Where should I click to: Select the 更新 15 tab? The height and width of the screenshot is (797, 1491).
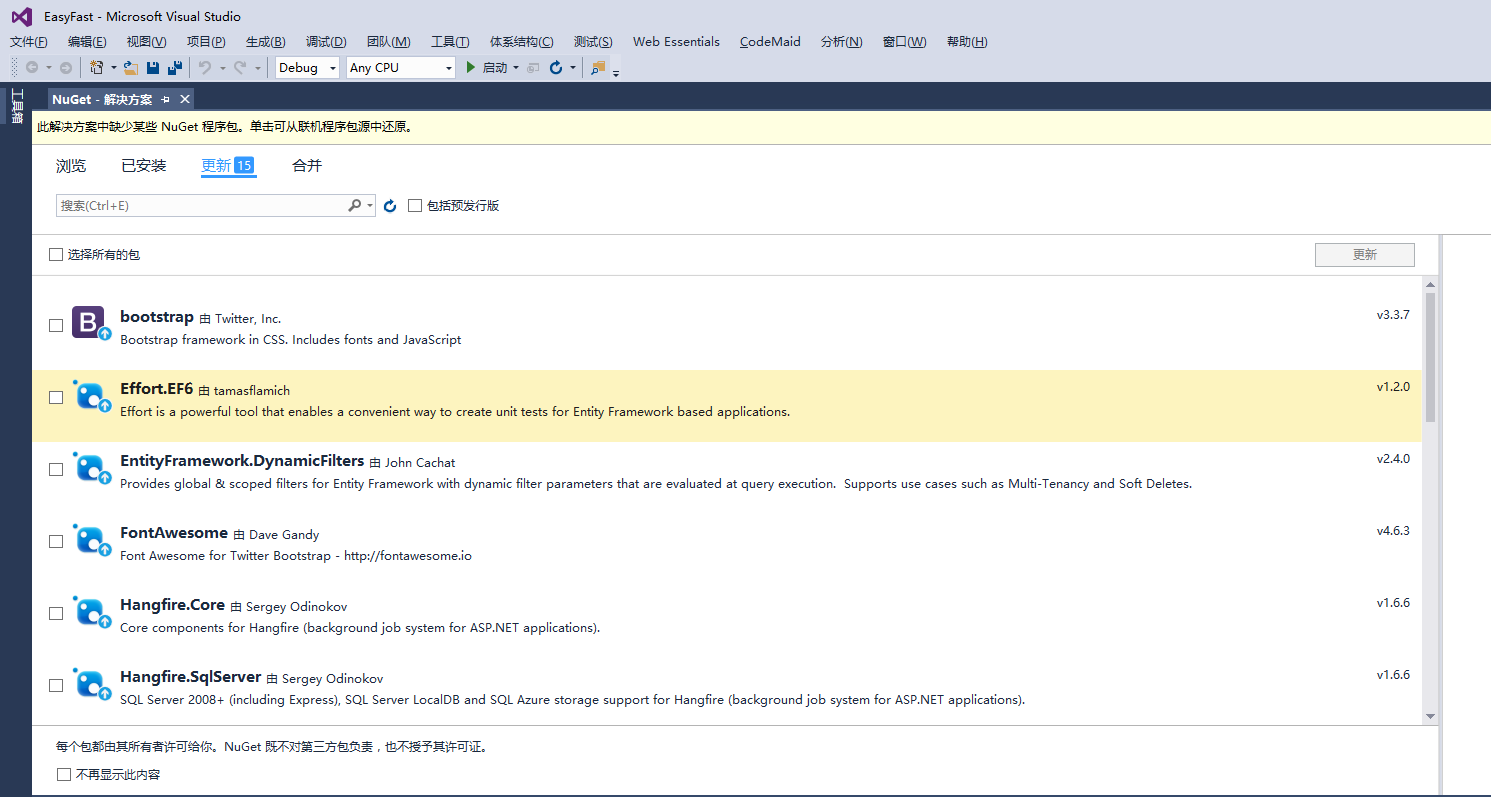[228, 166]
